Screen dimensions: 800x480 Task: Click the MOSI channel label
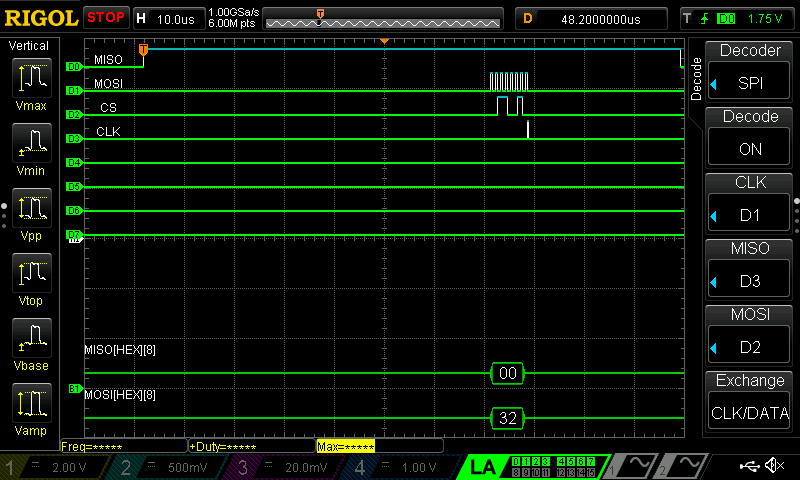point(108,84)
